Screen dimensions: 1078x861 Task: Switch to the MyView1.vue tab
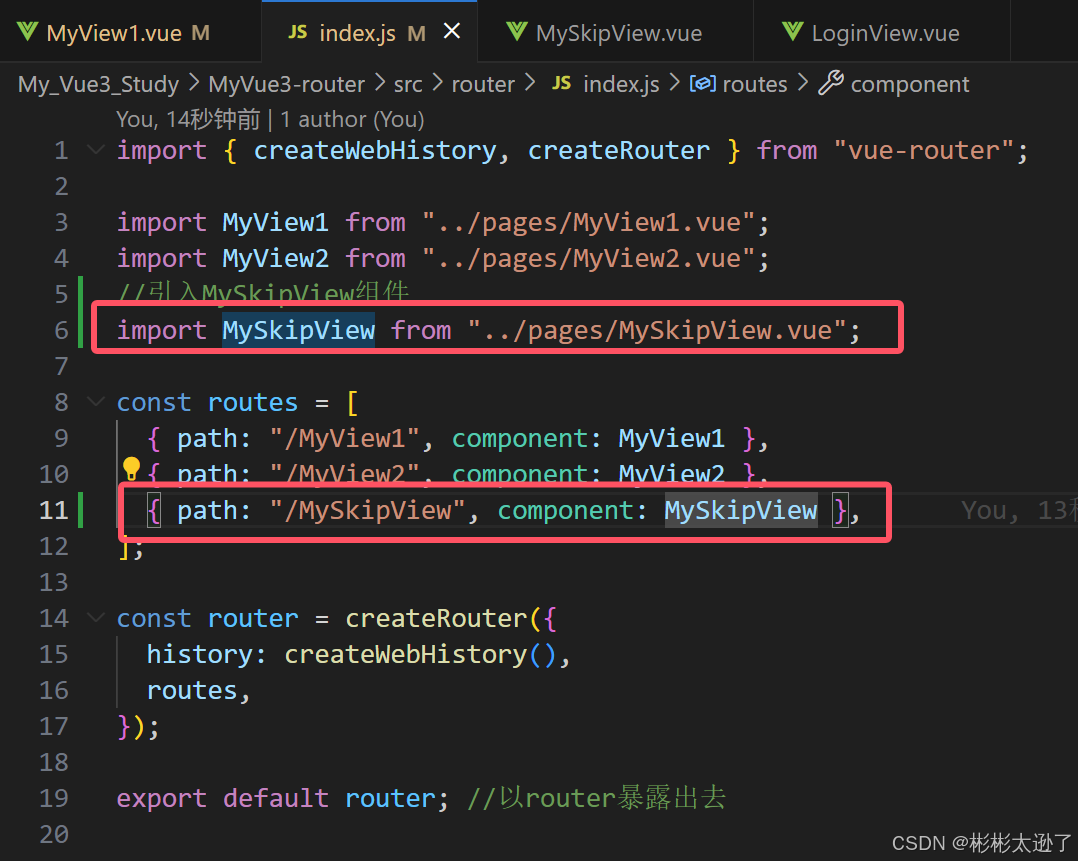coord(130,32)
